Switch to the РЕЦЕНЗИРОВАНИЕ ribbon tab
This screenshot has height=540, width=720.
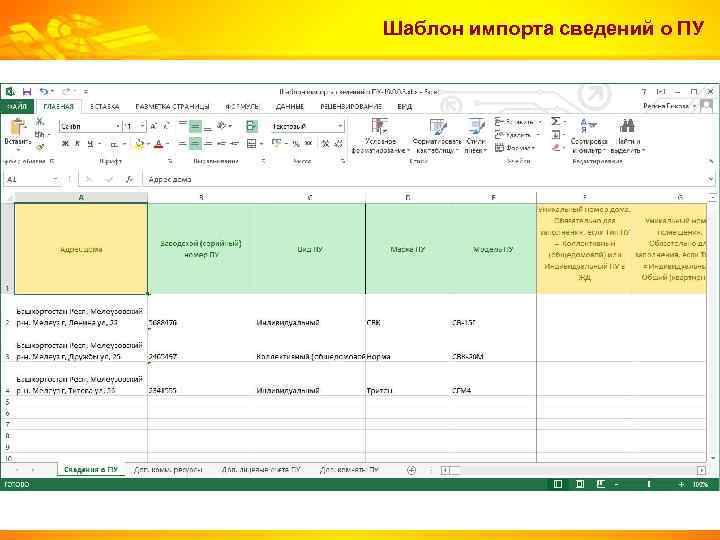[x=351, y=107]
